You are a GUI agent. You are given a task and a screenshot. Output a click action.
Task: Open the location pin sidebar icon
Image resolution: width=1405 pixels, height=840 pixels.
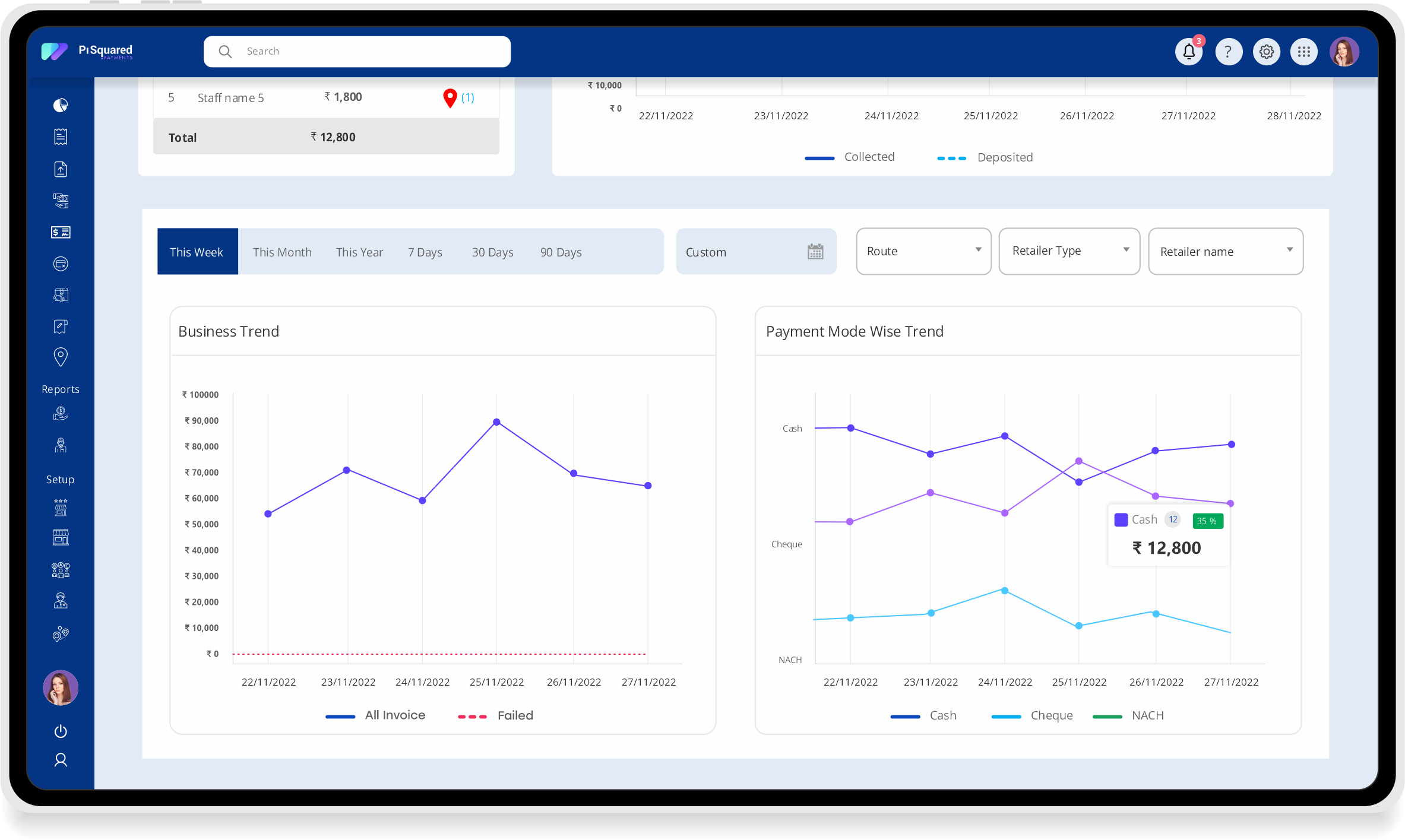pos(61,357)
